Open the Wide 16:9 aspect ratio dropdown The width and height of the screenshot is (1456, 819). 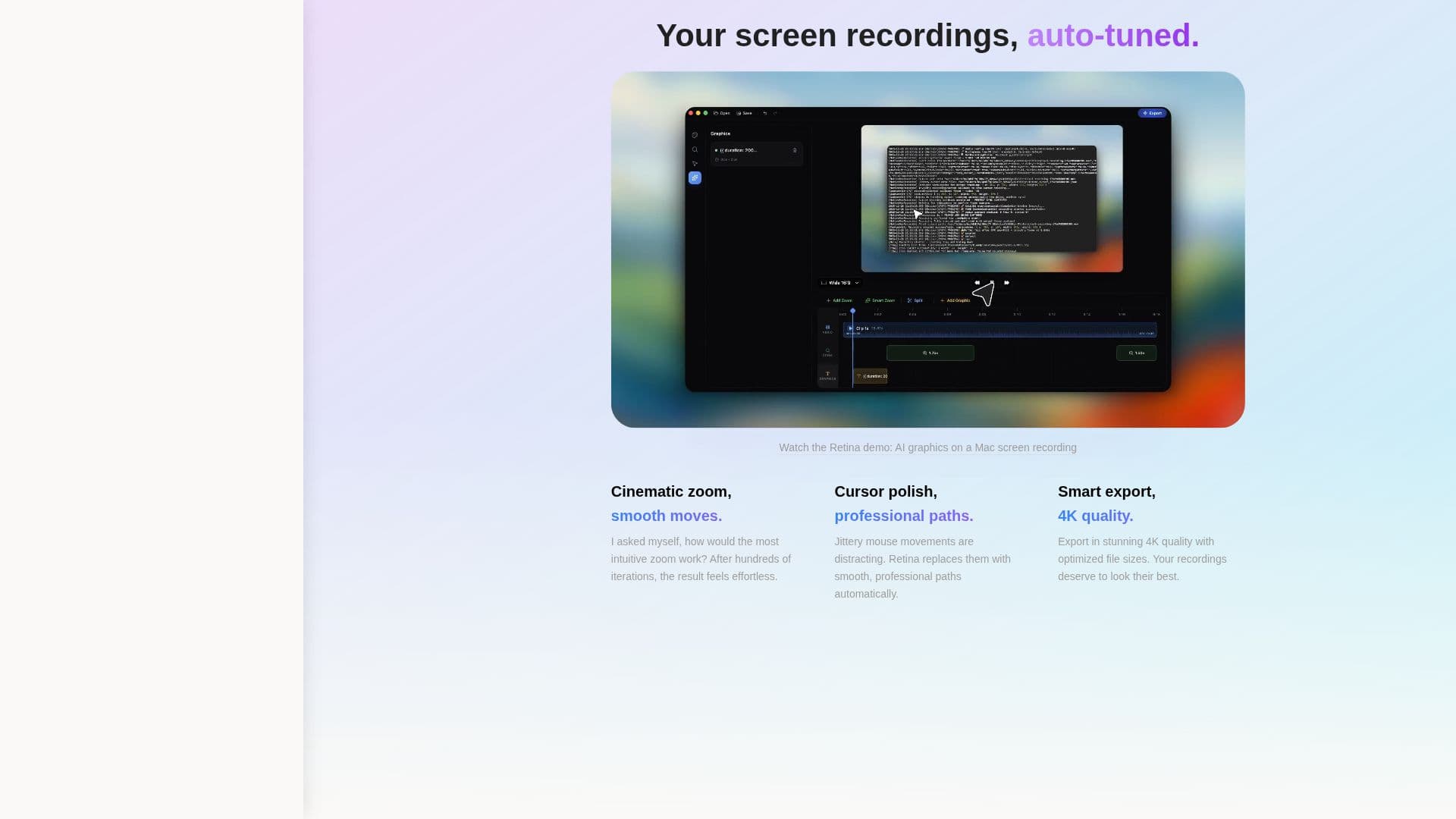pyautogui.click(x=839, y=283)
